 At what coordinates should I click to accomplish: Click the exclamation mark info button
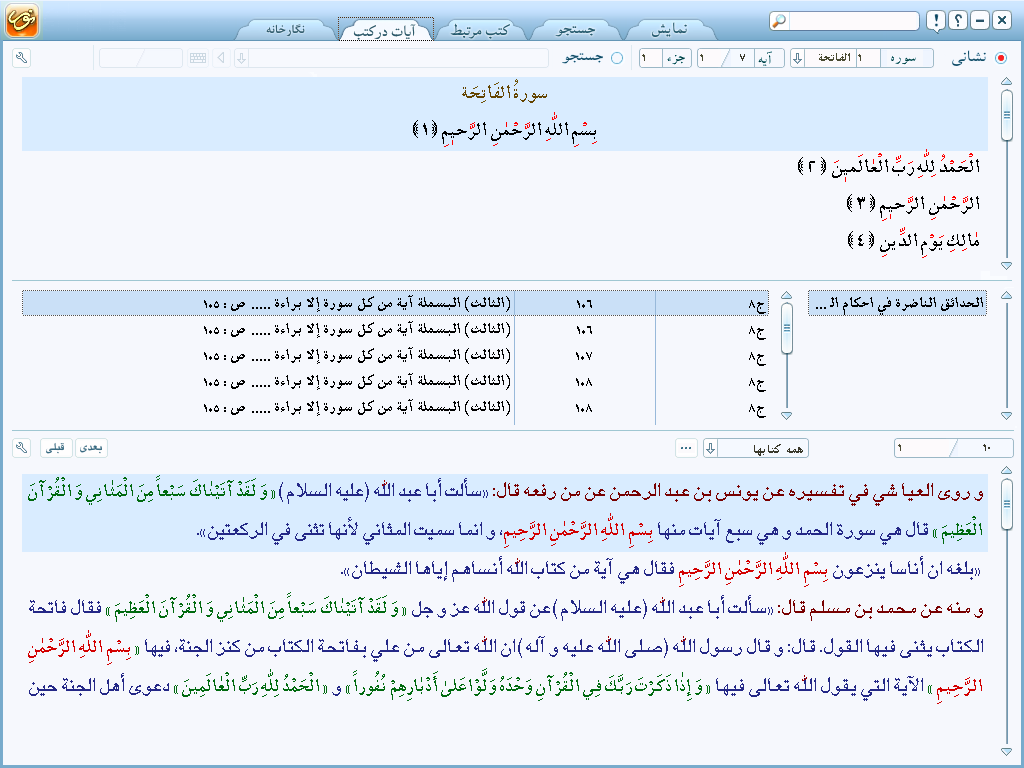(936, 21)
